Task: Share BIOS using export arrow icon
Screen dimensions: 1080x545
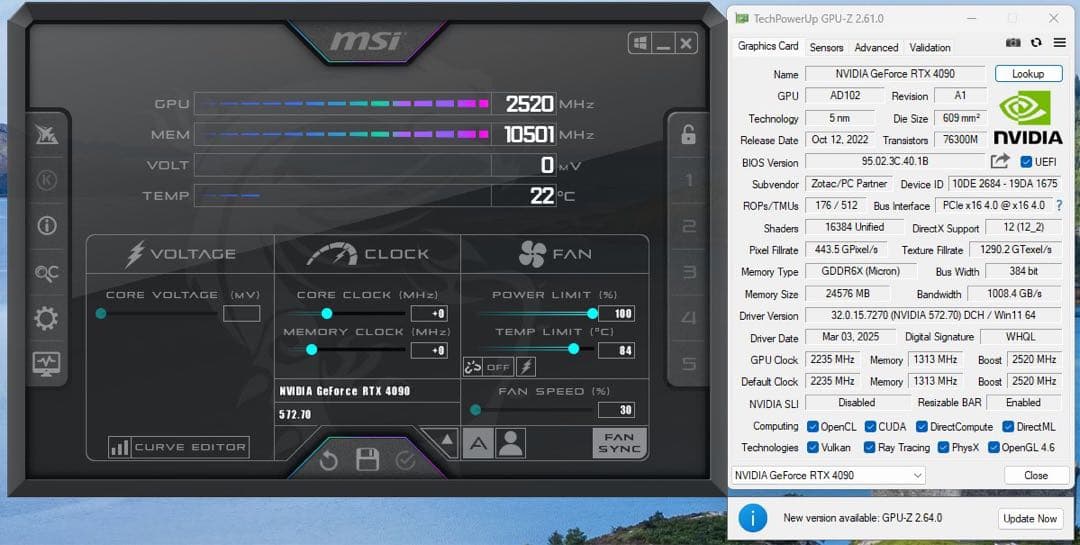Action: coord(999,161)
